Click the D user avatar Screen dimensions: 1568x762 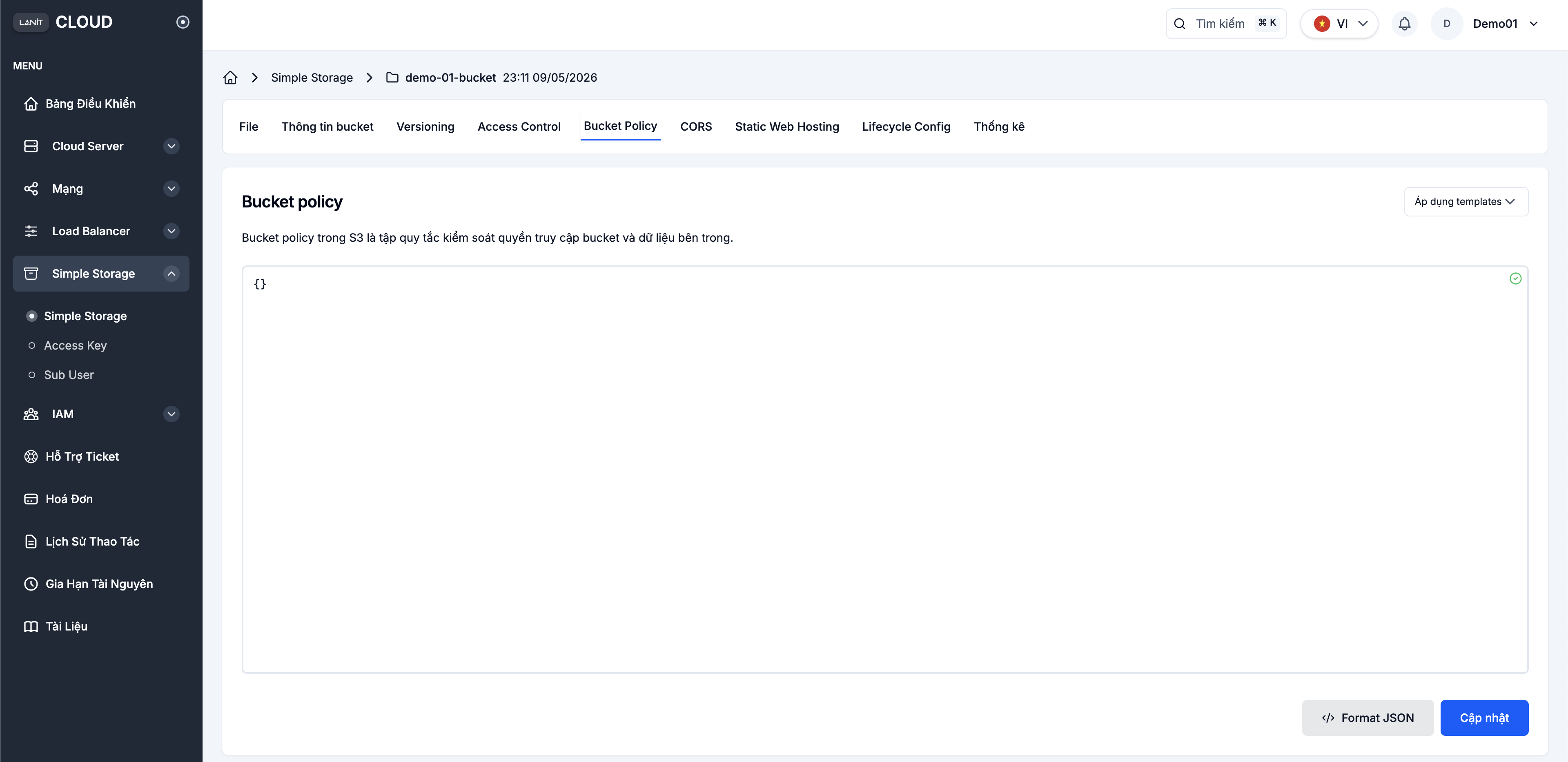[1447, 24]
